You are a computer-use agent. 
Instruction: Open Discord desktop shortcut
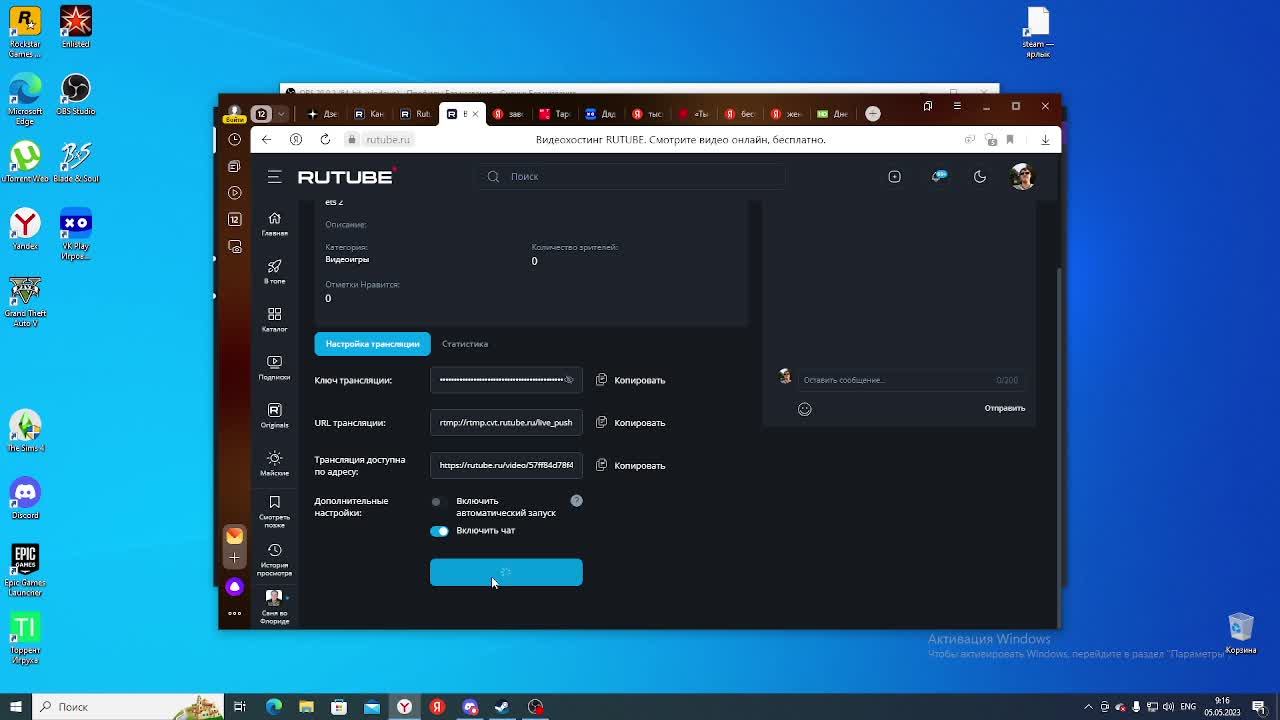point(25,498)
